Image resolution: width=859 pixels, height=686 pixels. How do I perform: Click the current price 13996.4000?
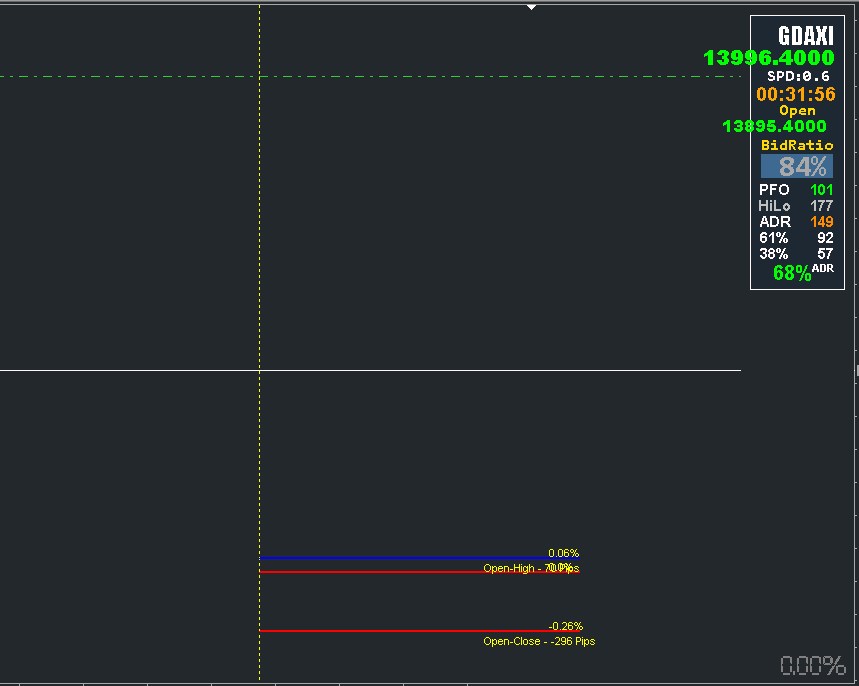(769, 58)
